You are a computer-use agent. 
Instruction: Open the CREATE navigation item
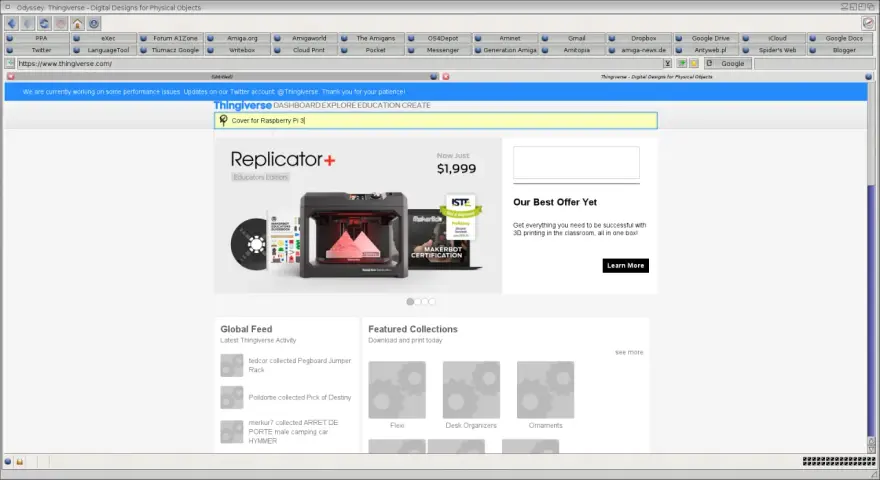pos(416,105)
